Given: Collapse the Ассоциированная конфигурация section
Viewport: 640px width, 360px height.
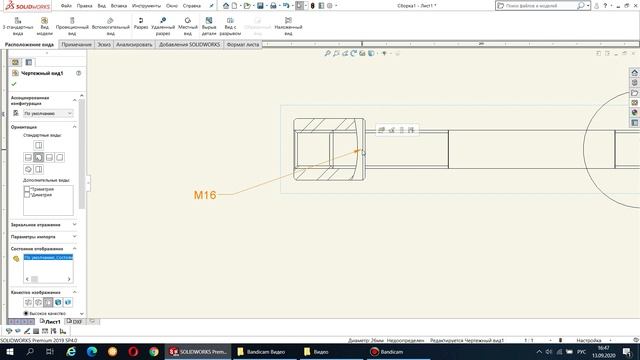Looking at the screenshot, I should (x=74, y=100).
